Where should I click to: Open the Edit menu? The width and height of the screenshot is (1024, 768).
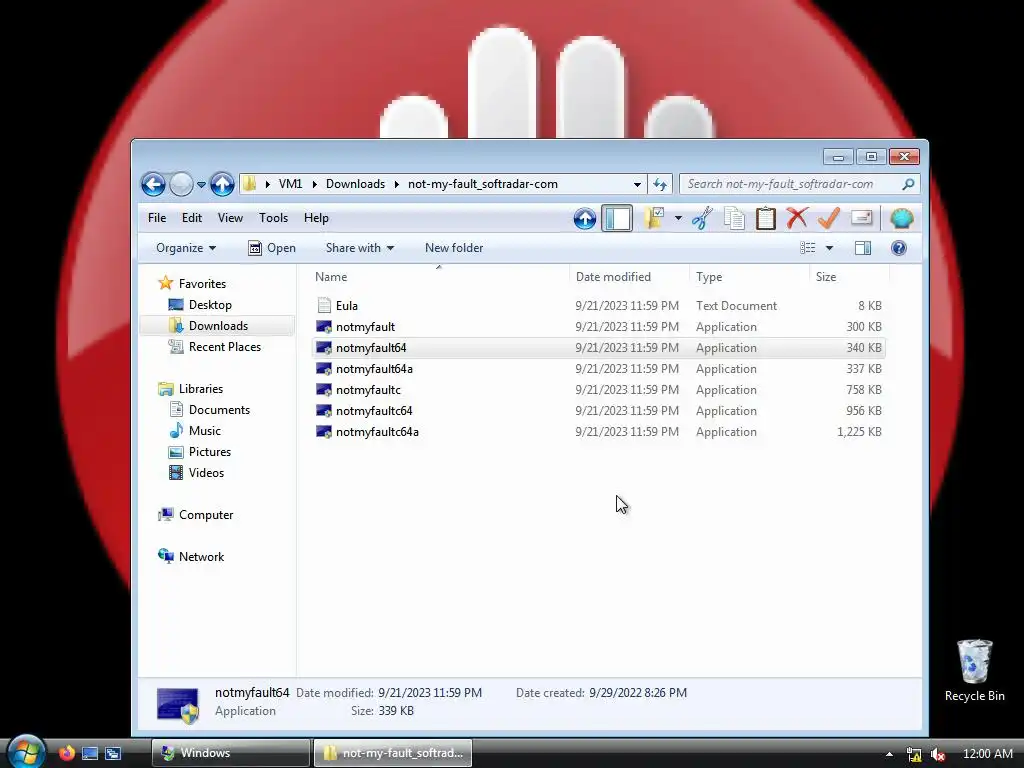tap(191, 218)
